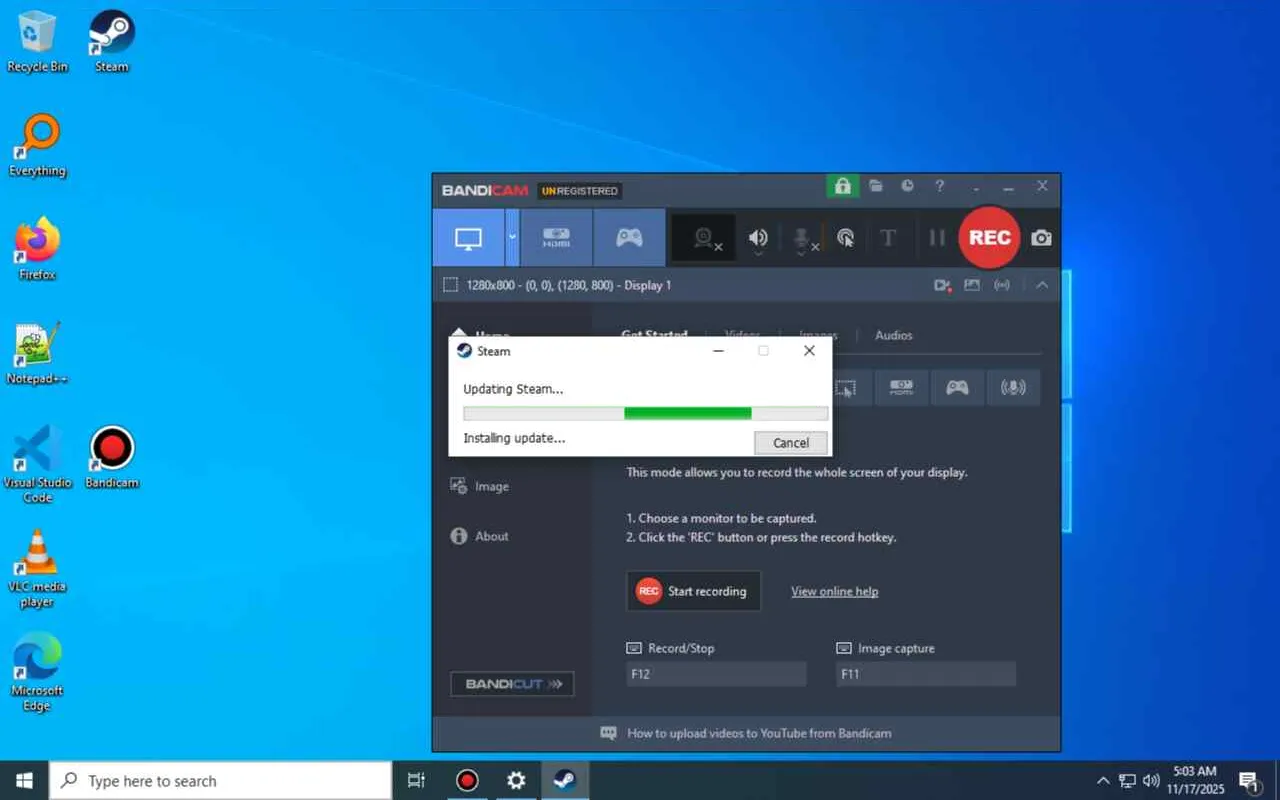Toggle the webcam overlay in Bandicam
1280x800 pixels.
[x=705, y=238]
